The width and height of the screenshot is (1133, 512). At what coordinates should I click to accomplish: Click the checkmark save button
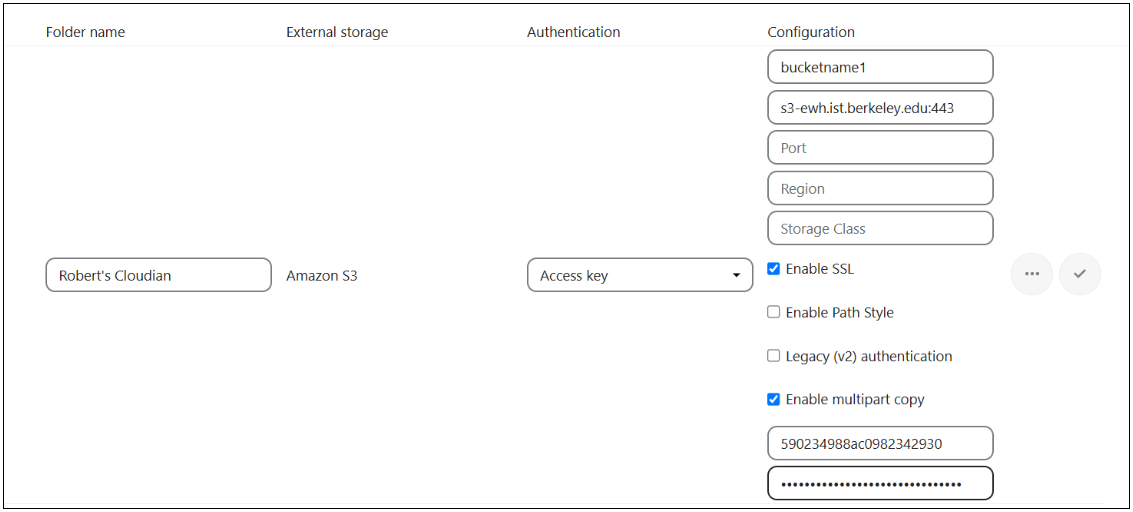[x=1080, y=274]
